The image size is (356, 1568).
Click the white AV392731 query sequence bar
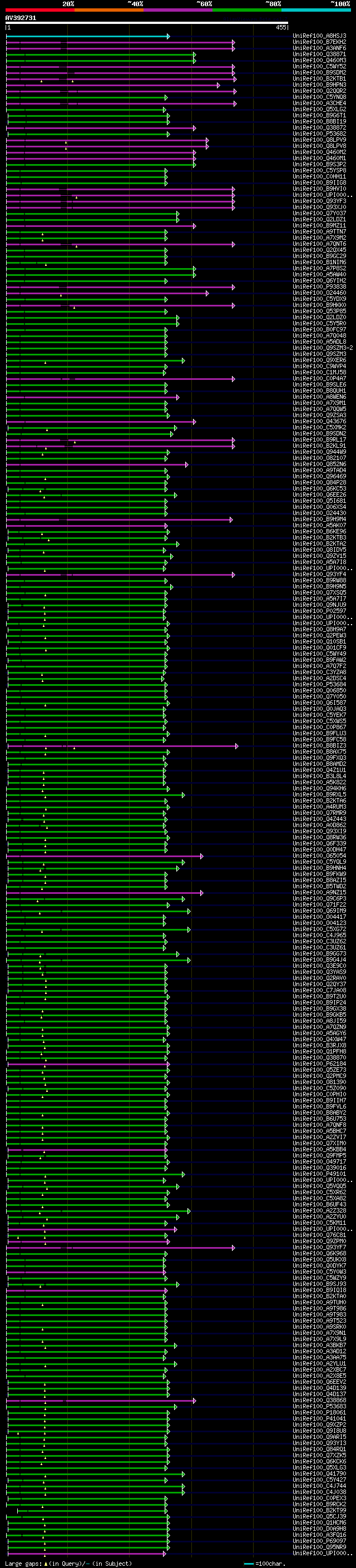(x=147, y=23)
